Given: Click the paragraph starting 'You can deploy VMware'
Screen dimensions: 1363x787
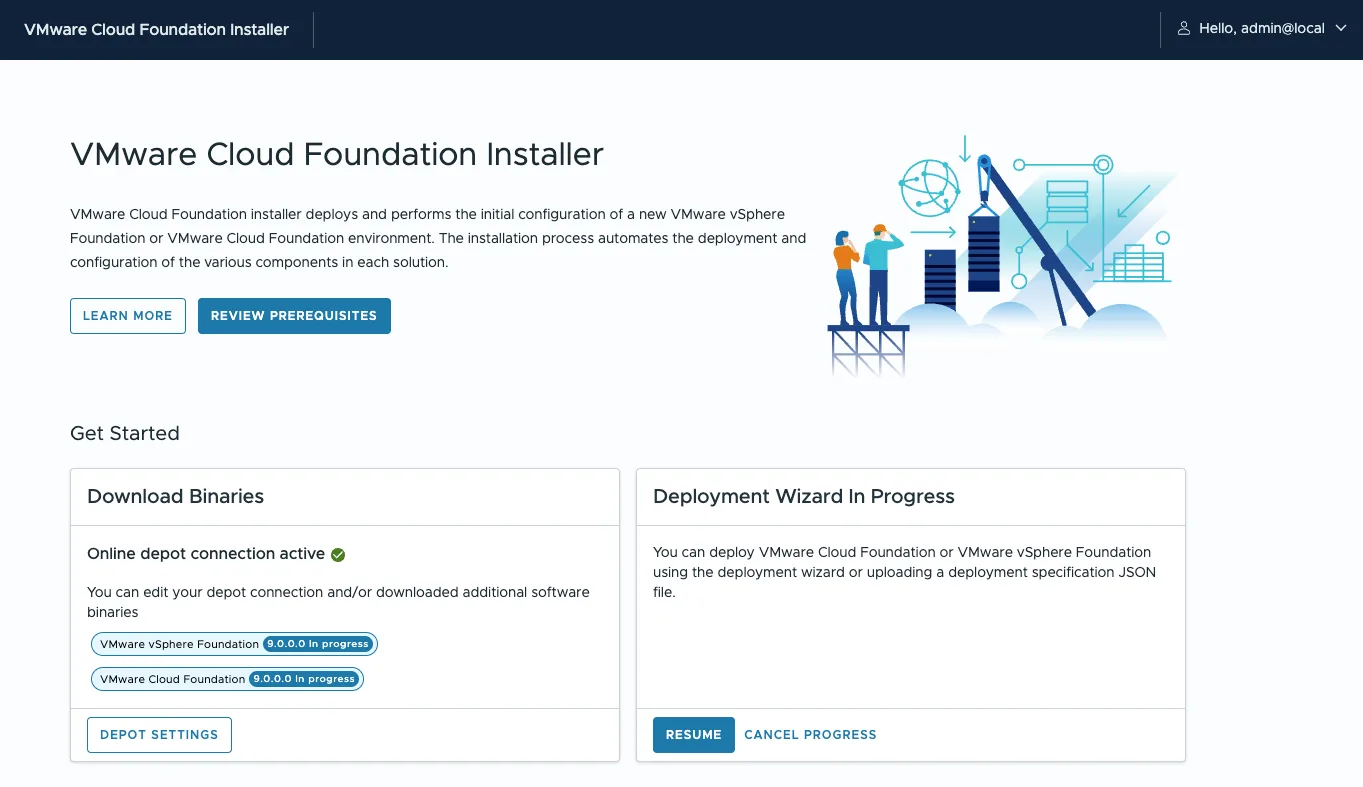Looking at the screenshot, I should 902,572.
